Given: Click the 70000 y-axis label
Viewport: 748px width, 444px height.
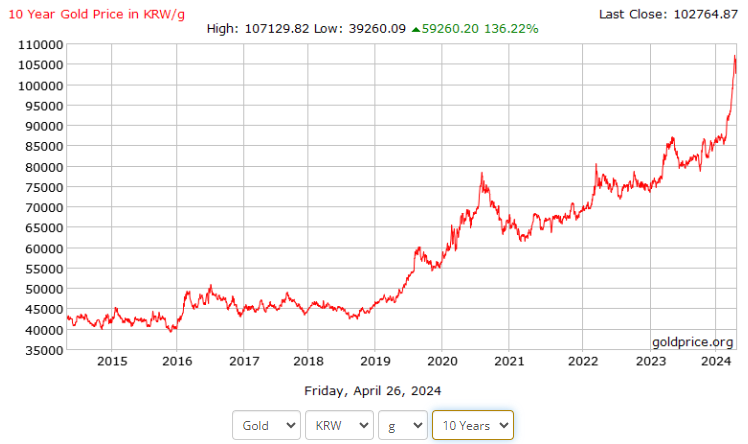Looking at the screenshot, I should click(x=44, y=208).
